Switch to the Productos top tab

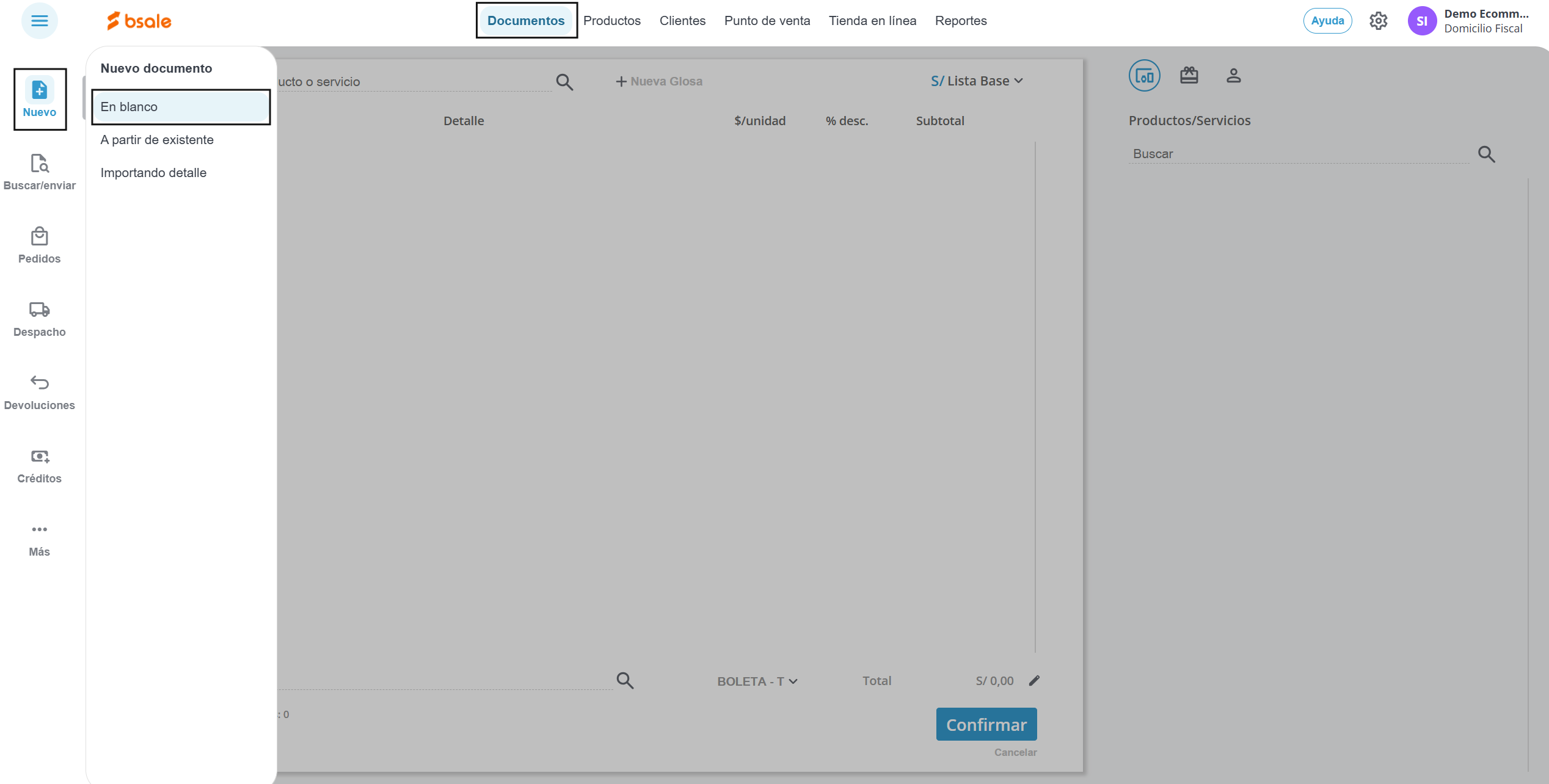[611, 21]
